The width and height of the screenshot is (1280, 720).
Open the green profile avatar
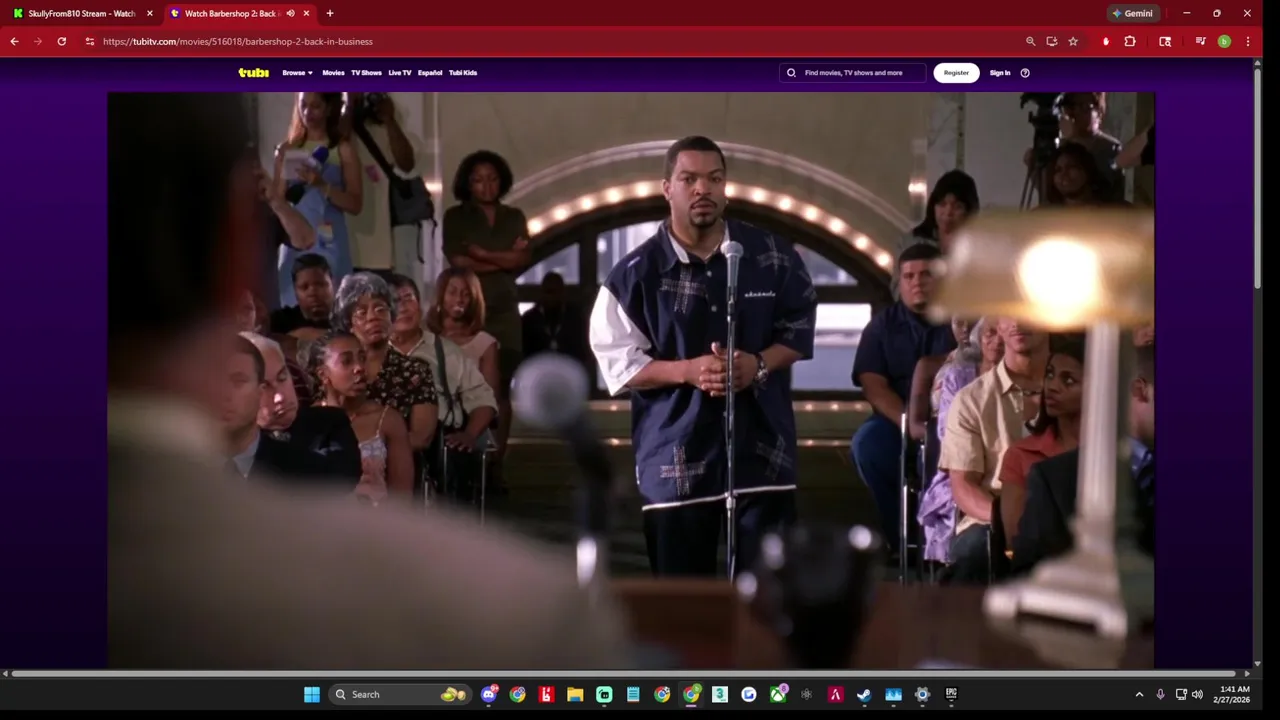point(1224,41)
